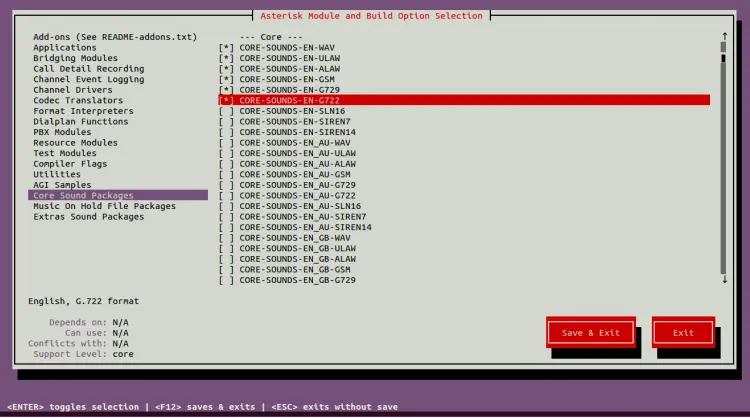Check CORE-SOUNDS-EN_GB-ULAW checkbox

tap(226, 248)
